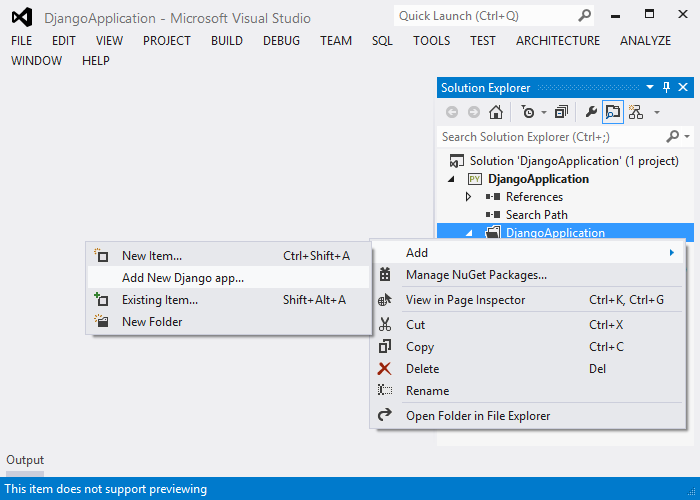Open the WINDOW menu

tap(37, 60)
